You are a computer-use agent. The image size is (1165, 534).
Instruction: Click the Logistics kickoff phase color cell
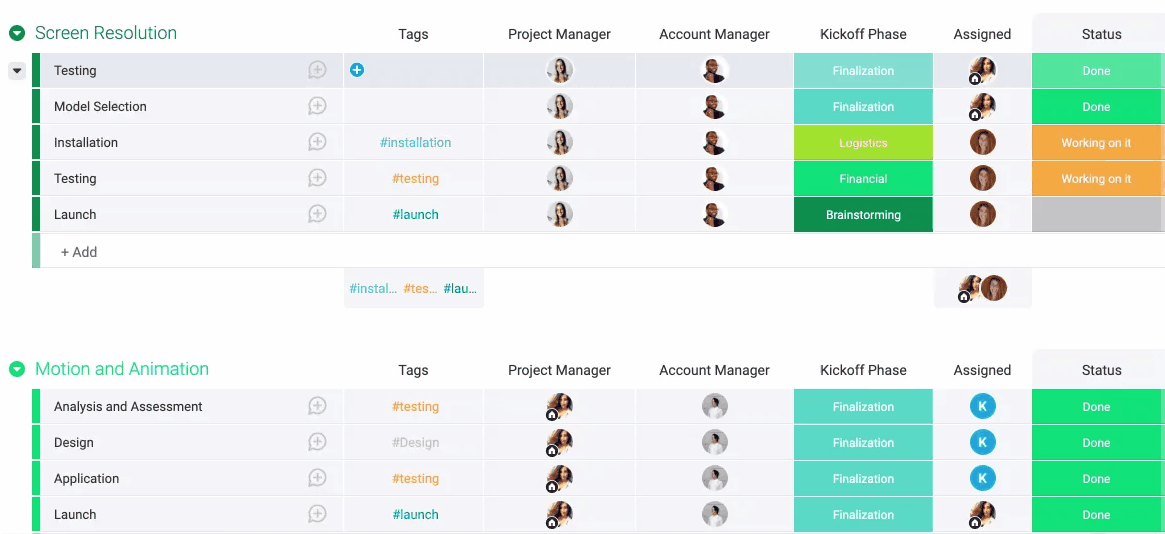tap(863, 142)
